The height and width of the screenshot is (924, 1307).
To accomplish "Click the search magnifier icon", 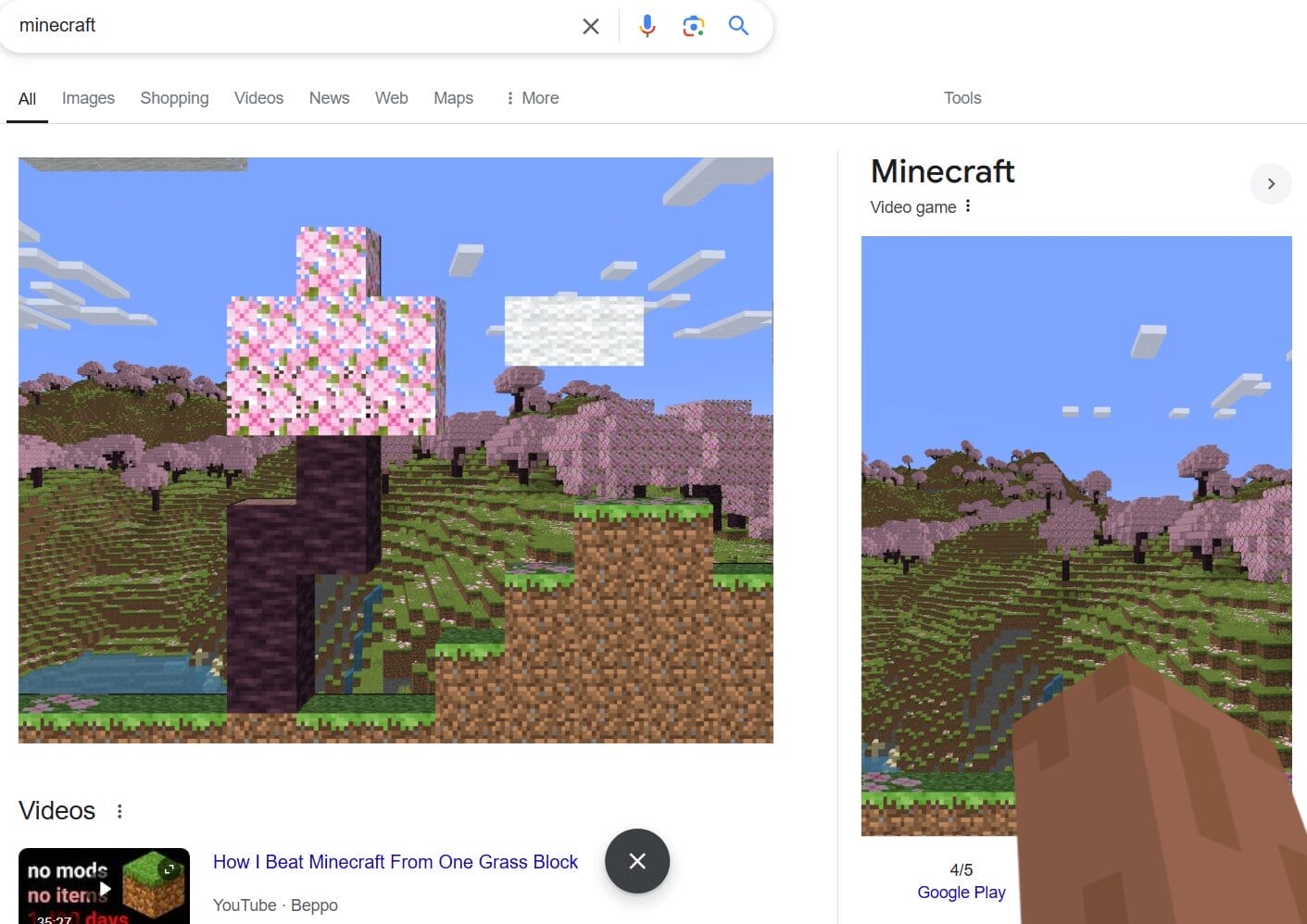I will 738,26.
